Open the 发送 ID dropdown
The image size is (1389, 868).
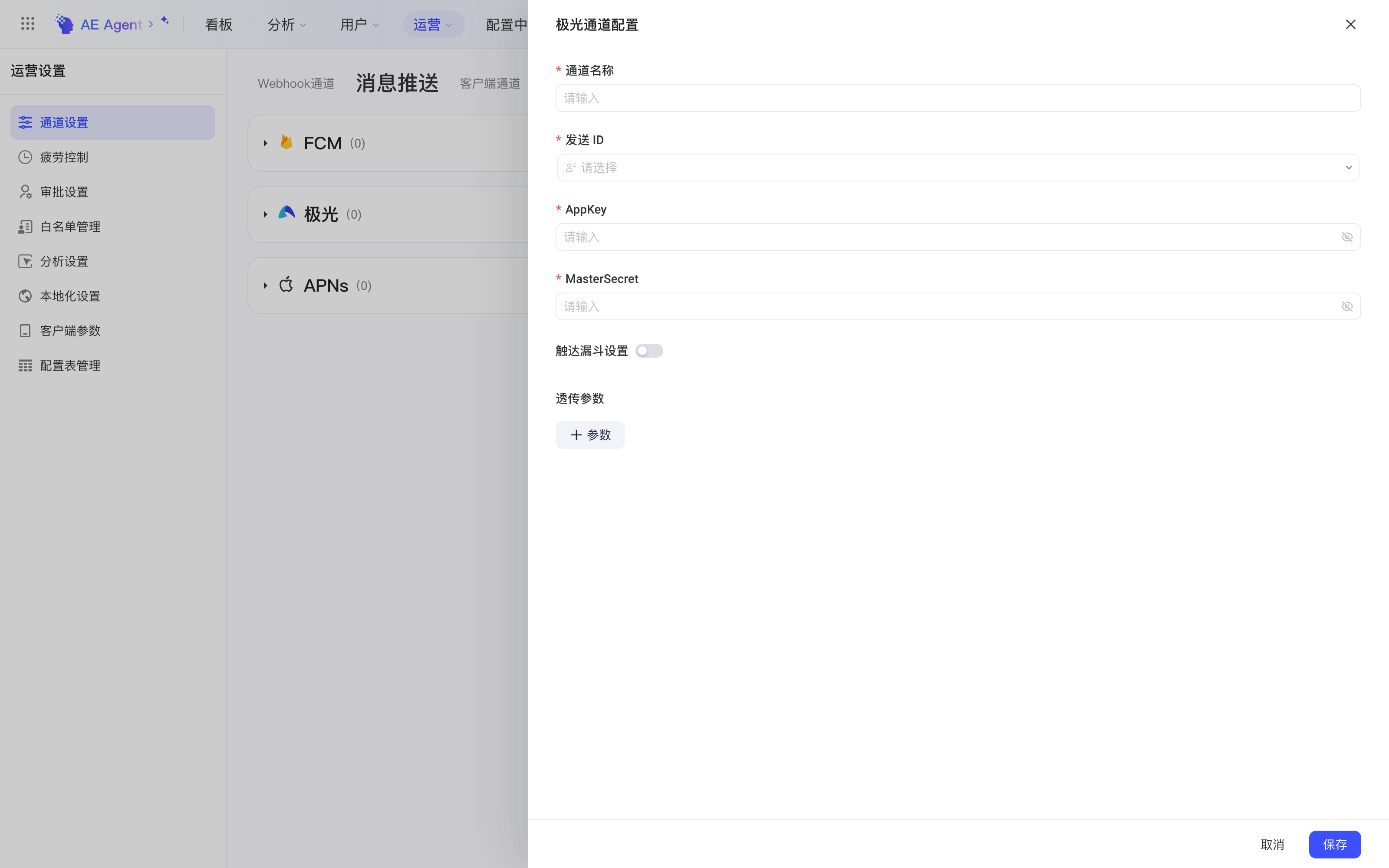tap(958, 168)
